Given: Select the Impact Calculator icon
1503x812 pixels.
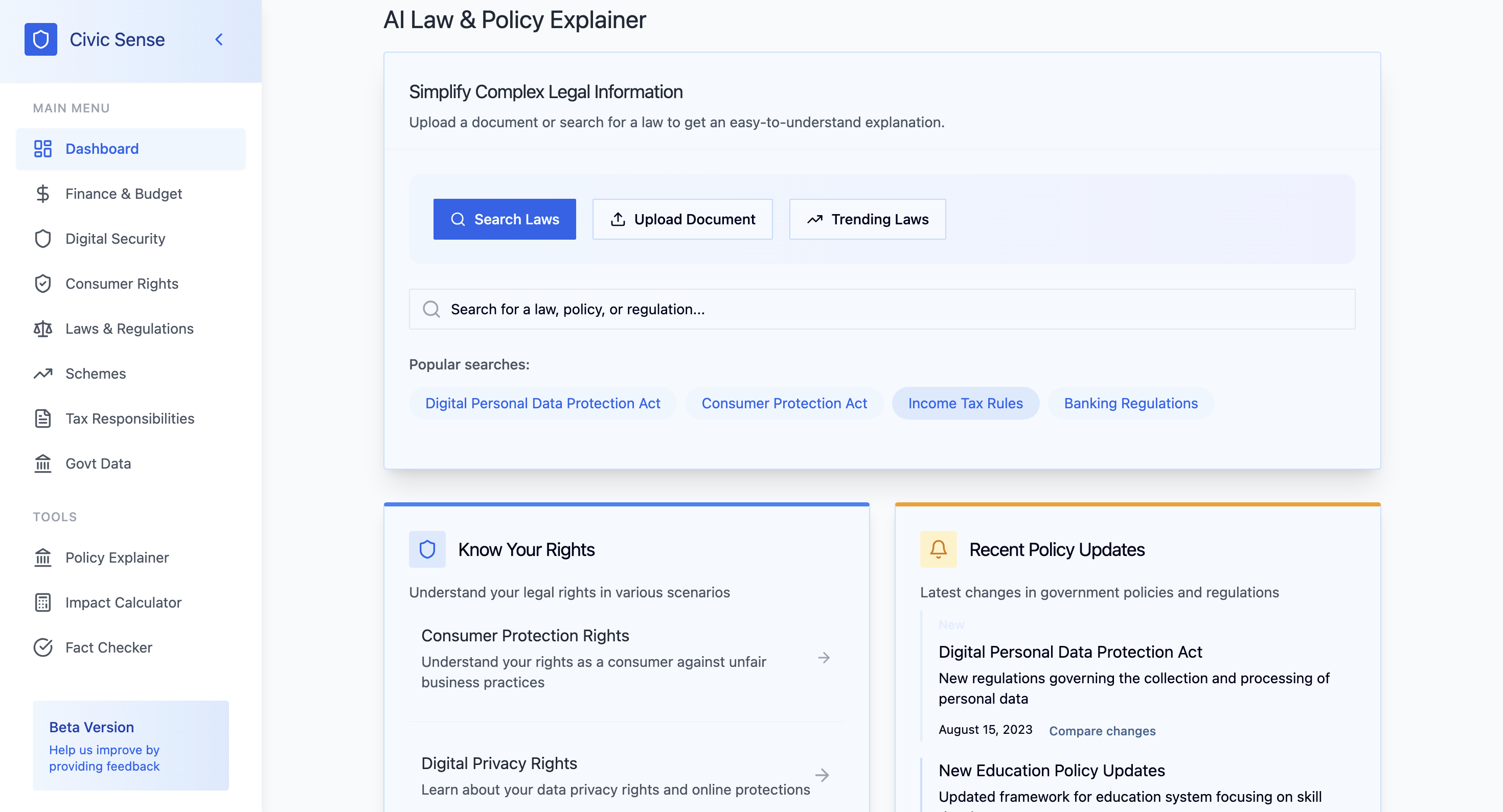Looking at the screenshot, I should (42, 602).
